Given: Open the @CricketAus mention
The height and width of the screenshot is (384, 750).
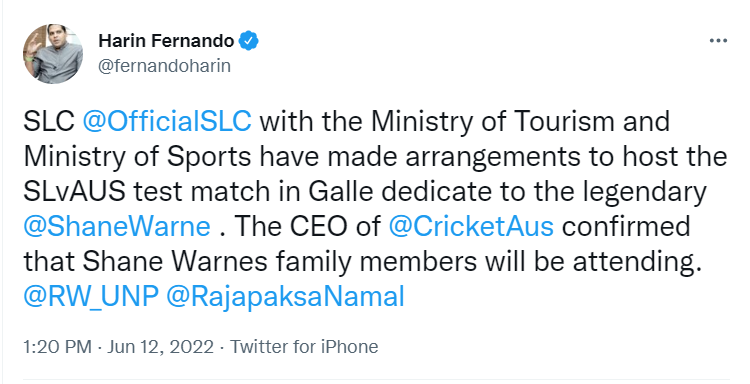Looking at the screenshot, I should point(471,227).
